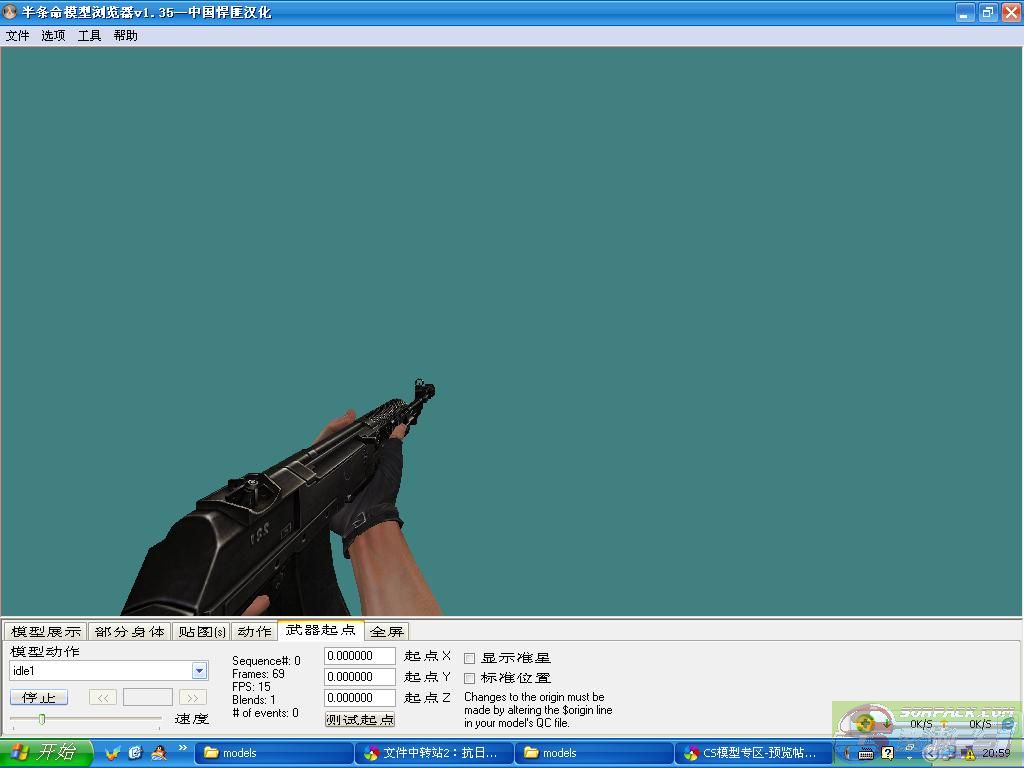Click the QQ penguin quick launch icon
1024x768 pixels.
pyautogui.click(x=158, y=753)
